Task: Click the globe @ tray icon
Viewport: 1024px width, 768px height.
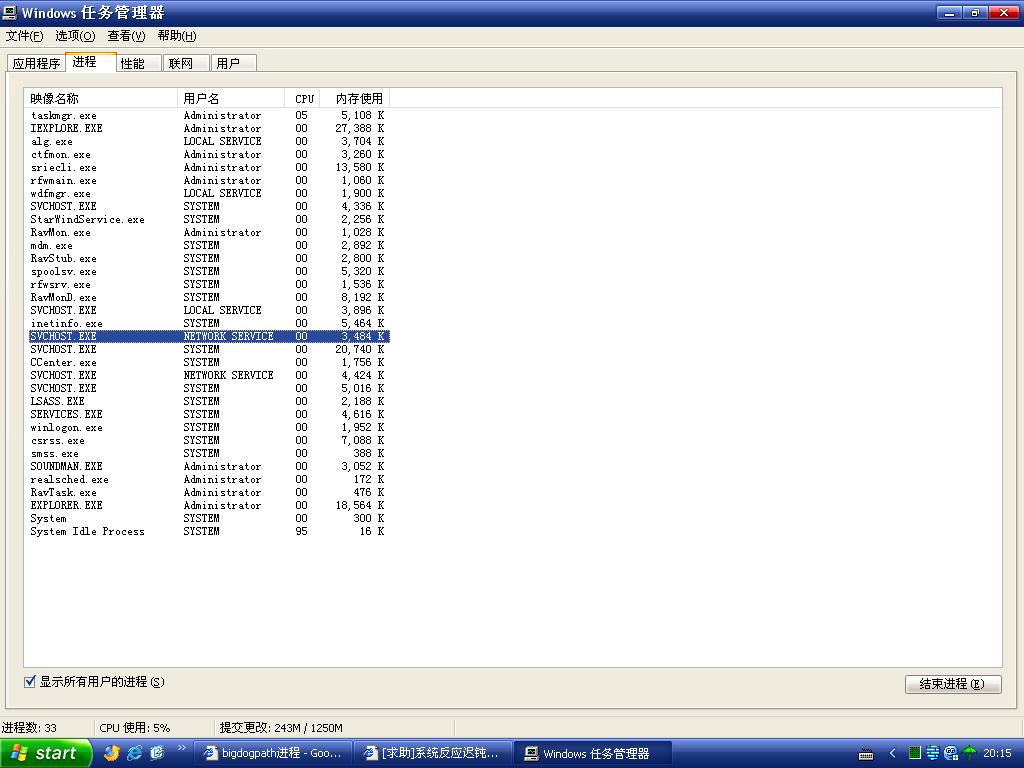Action: coord(951,753)
